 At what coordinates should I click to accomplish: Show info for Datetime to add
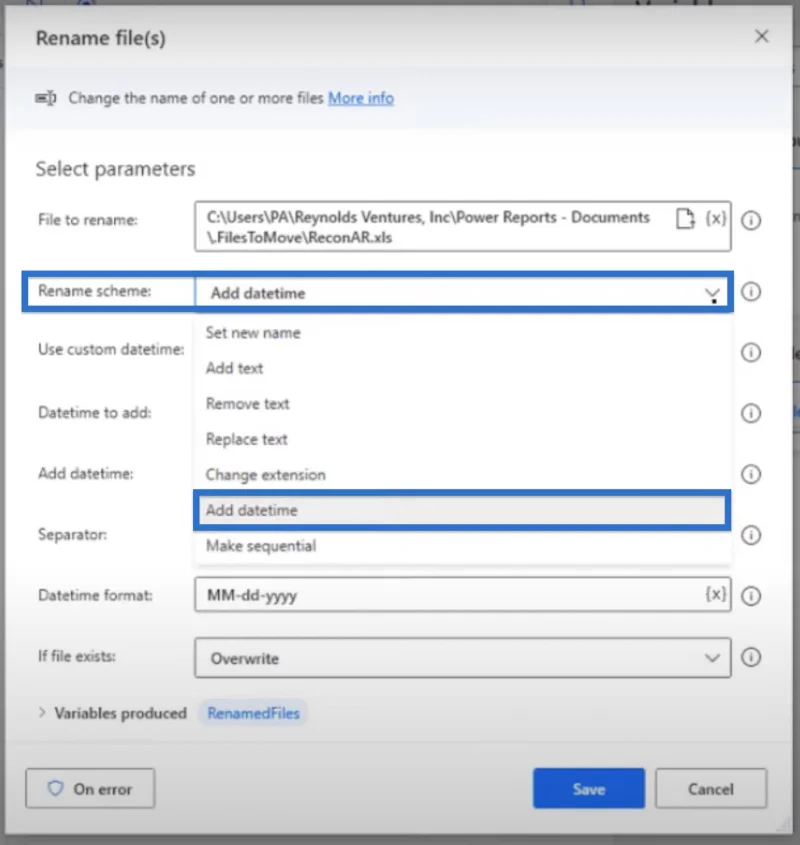(x=751, y=413)
